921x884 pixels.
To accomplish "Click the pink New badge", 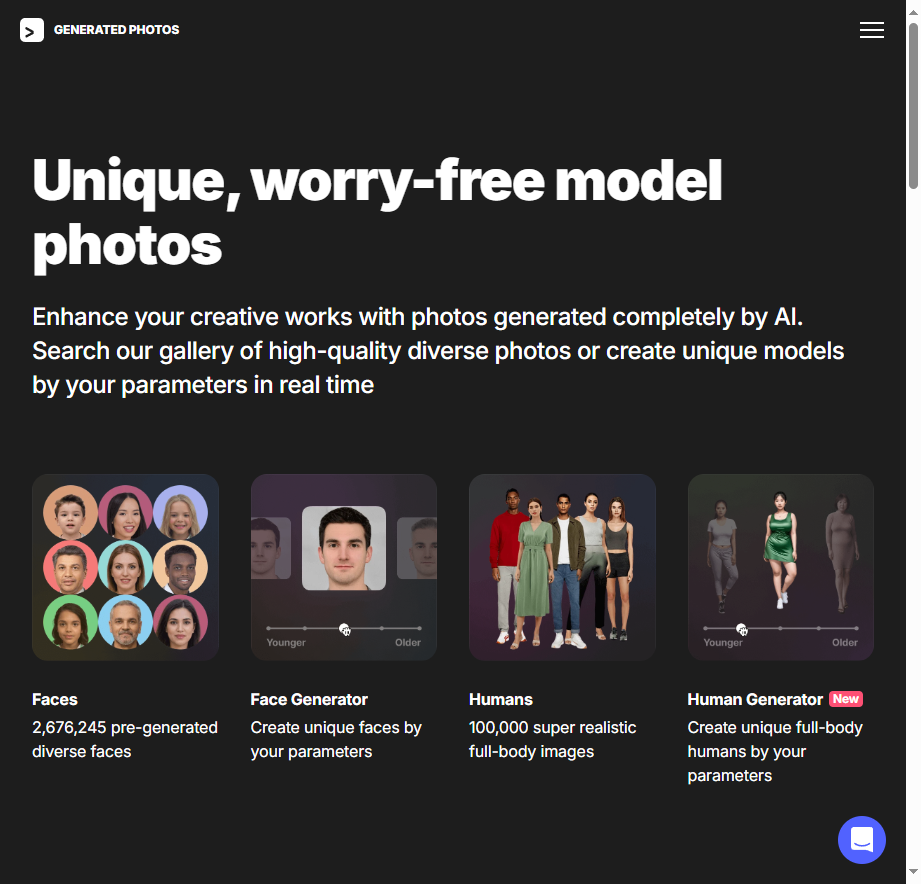I will [846, 699].
